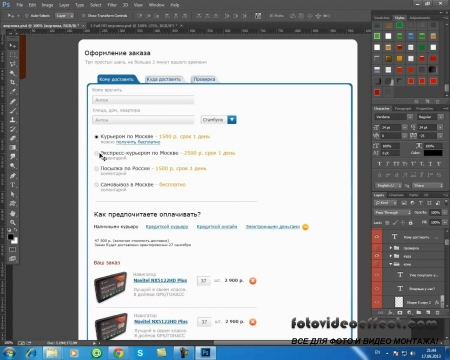This screenshot has height=360, width=450.
Task: Toggle the Auto-Select checkbox in options bar
Action: click(27, 16)
